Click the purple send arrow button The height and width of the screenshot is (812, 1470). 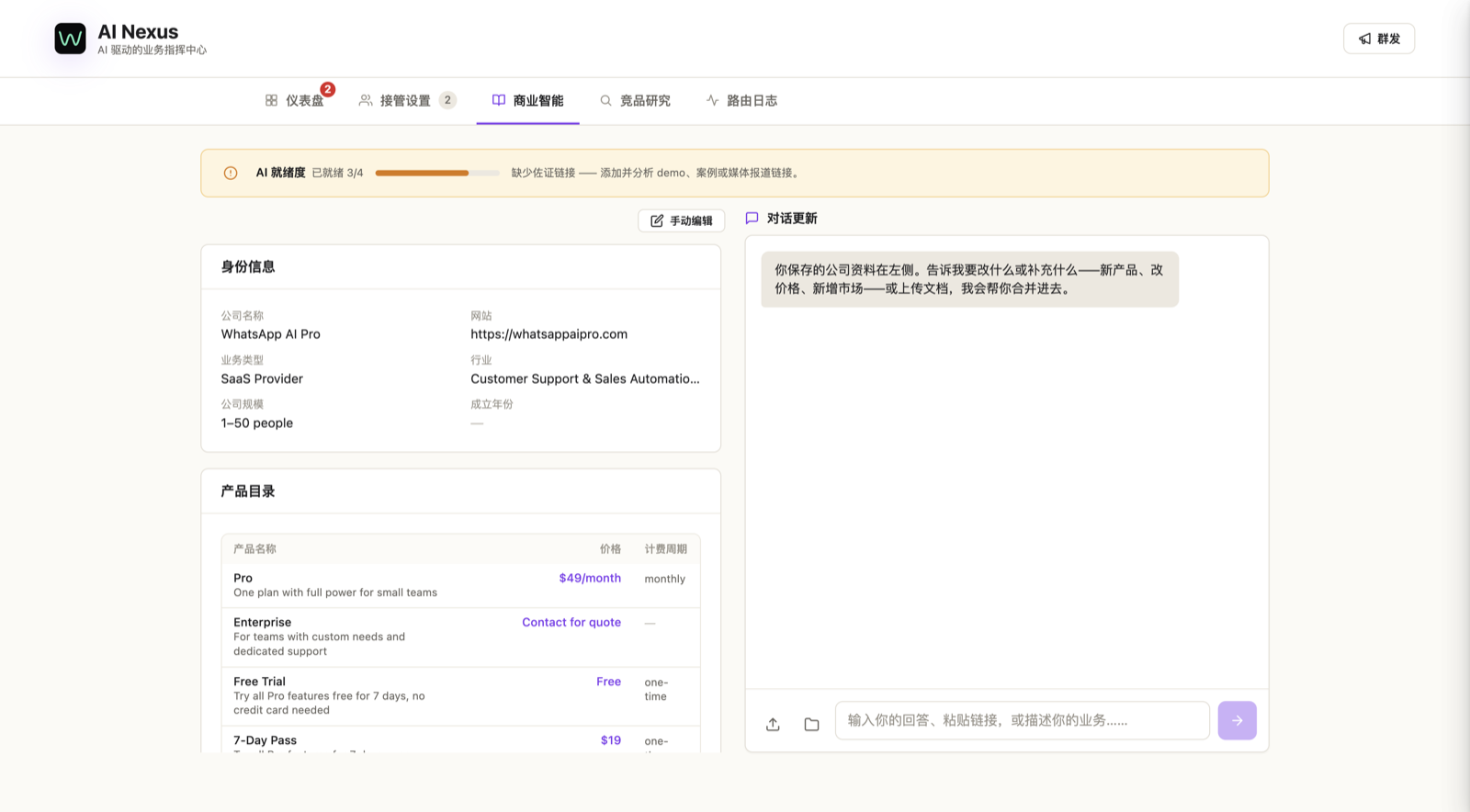[x=1237, y=720]
